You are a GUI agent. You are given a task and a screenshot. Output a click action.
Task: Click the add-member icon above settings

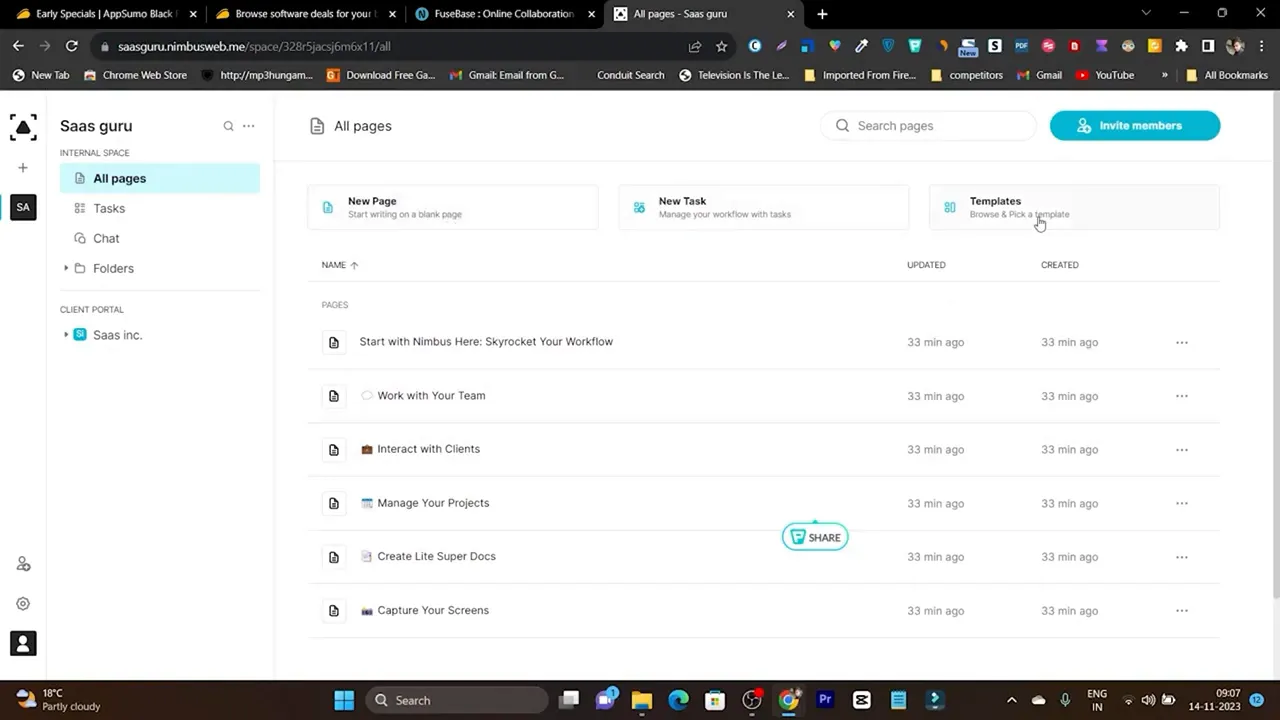point(23,563)
